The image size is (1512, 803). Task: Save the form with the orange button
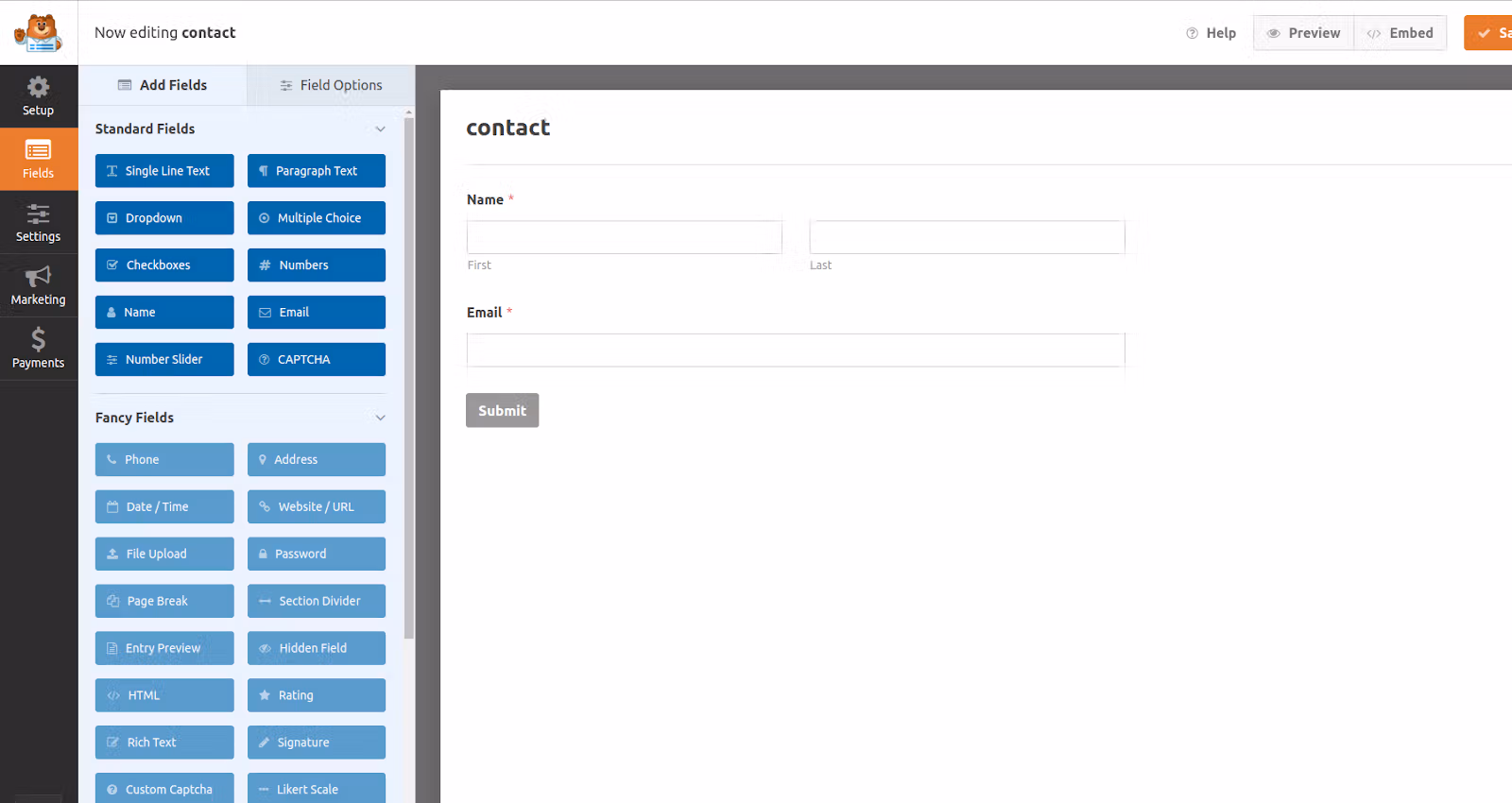tap(1488, 33)
